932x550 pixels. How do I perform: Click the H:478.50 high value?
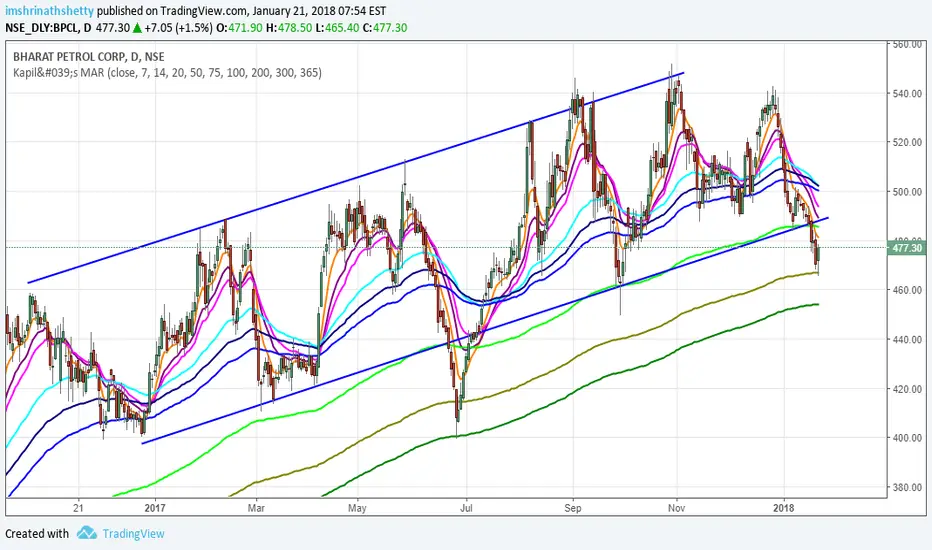289,27
